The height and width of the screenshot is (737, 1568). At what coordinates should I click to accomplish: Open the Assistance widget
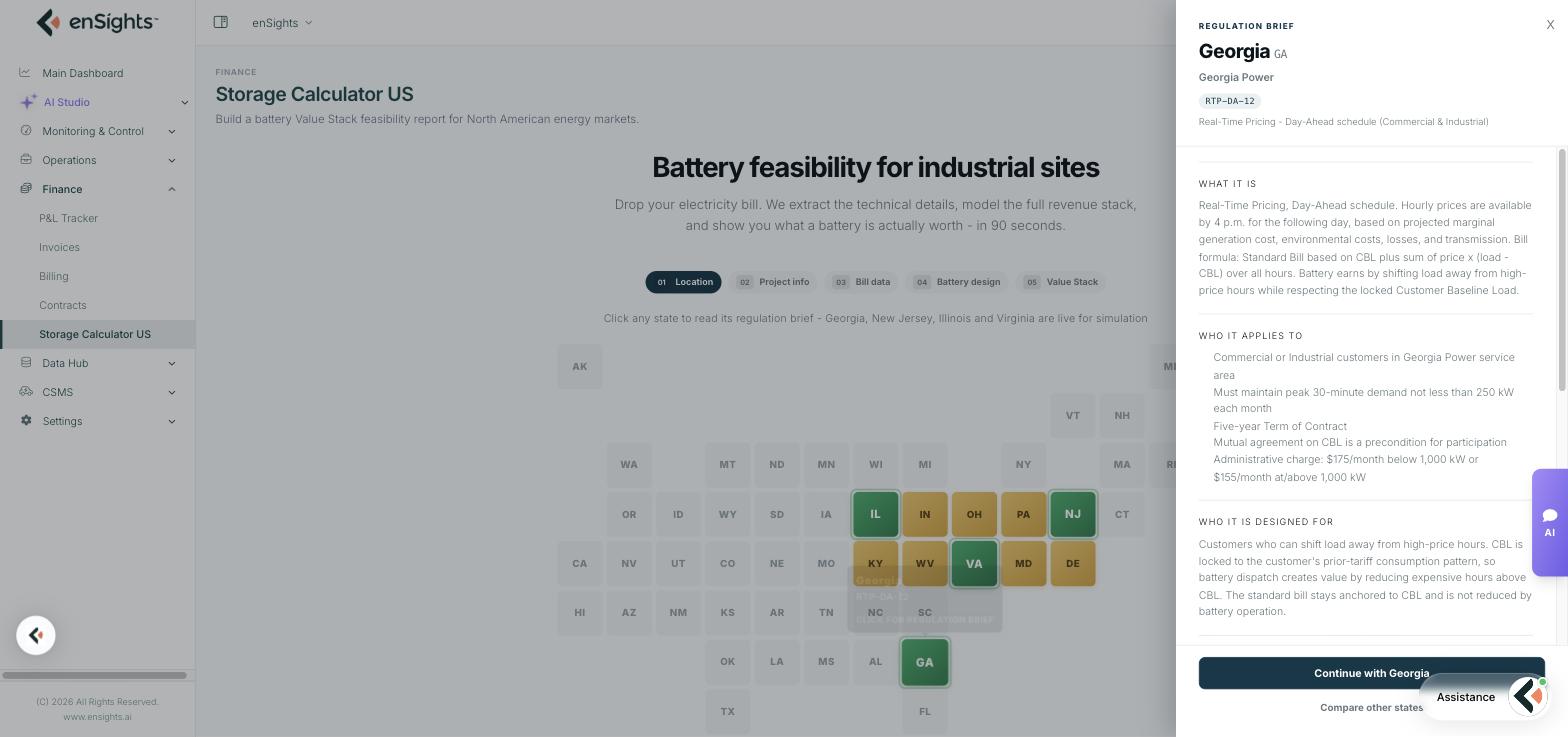click(x=1485, y=697)
